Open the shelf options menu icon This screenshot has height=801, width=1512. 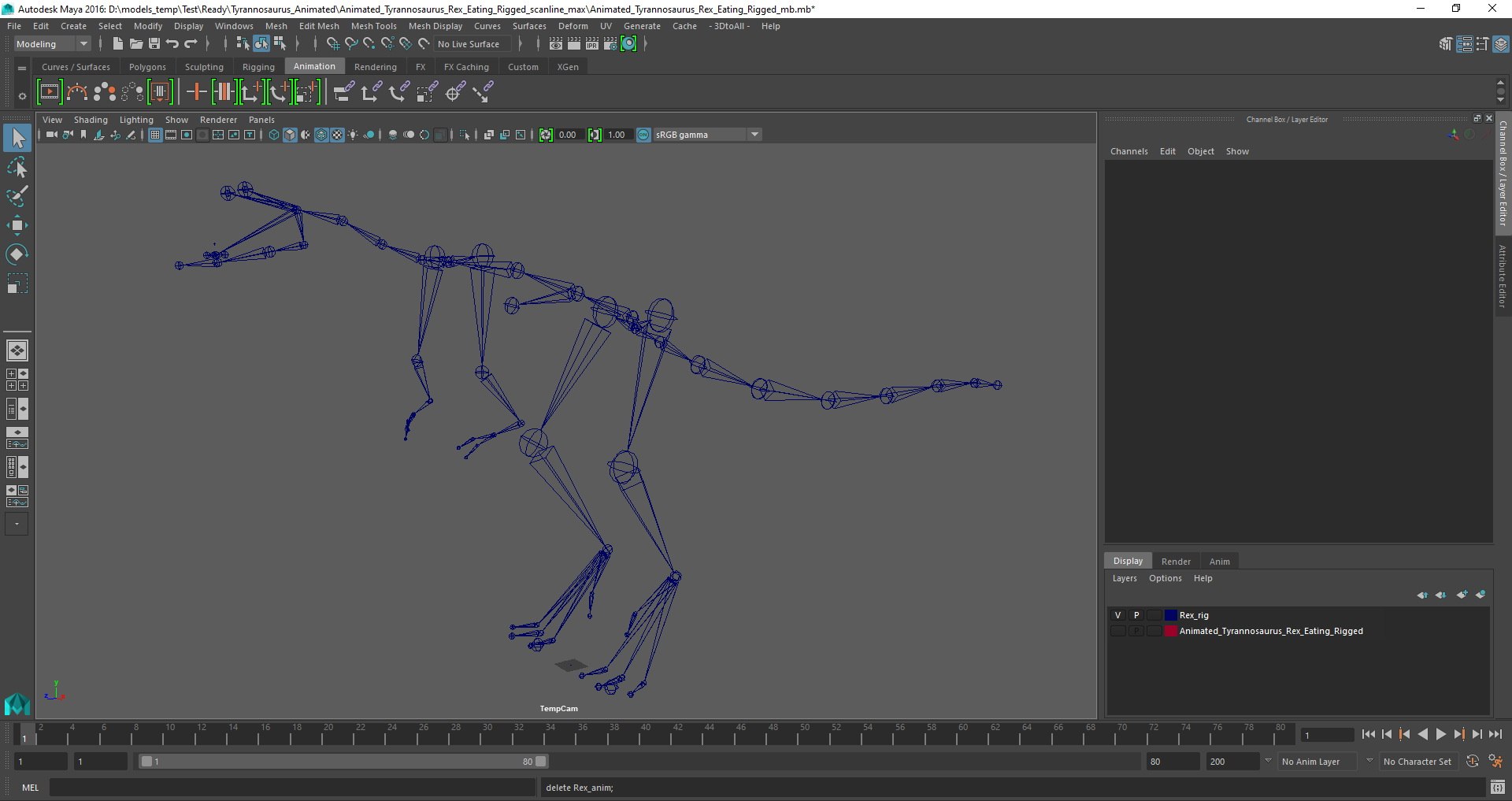(21, 96)
